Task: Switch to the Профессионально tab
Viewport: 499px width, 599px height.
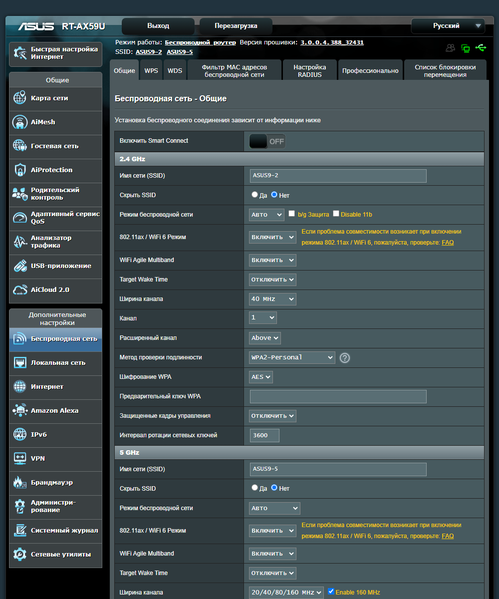Action: pos(370,70)
